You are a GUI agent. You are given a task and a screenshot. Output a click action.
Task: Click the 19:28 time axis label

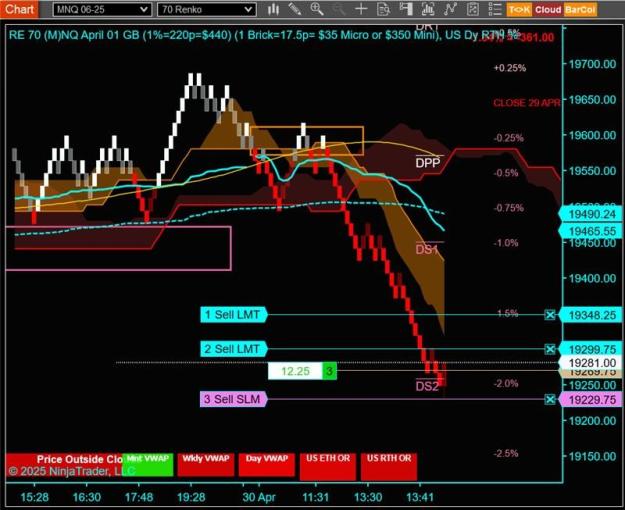(x=191, y=497)
